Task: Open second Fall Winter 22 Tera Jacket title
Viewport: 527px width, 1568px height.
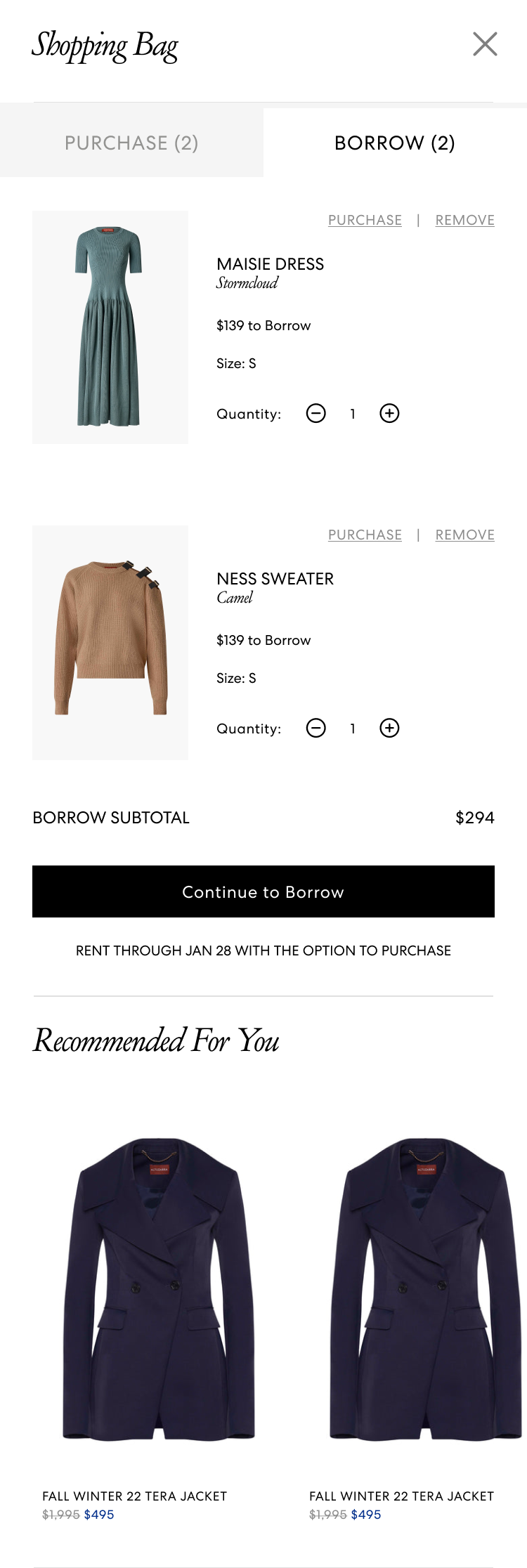Action: [402, 1496]
